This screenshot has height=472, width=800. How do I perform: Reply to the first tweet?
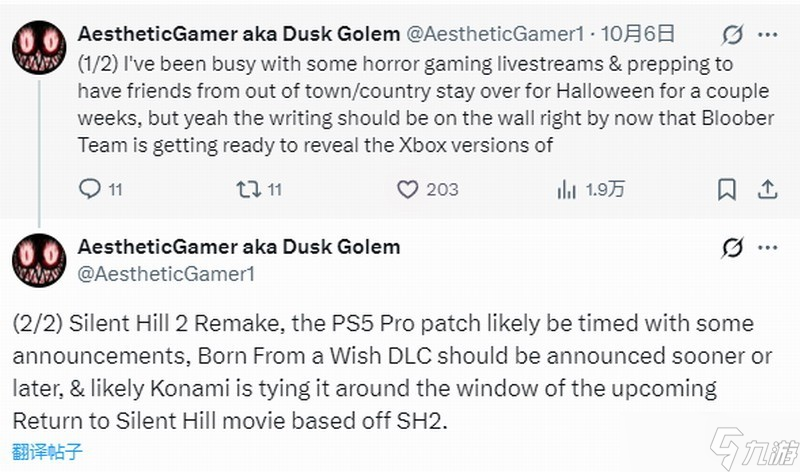click(x=90, y=189)
